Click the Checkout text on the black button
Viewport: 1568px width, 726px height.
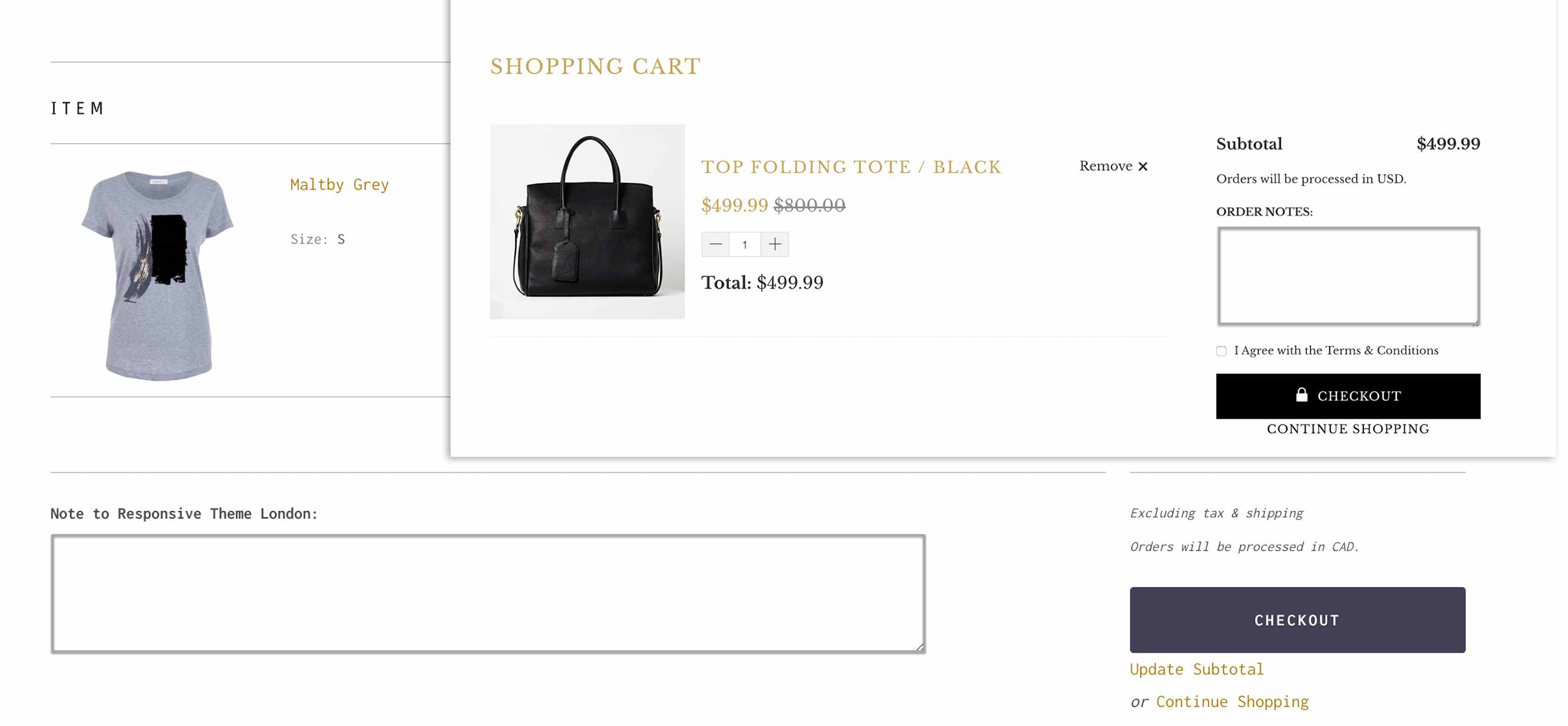pyautogui.click(x=1359, y=397)
